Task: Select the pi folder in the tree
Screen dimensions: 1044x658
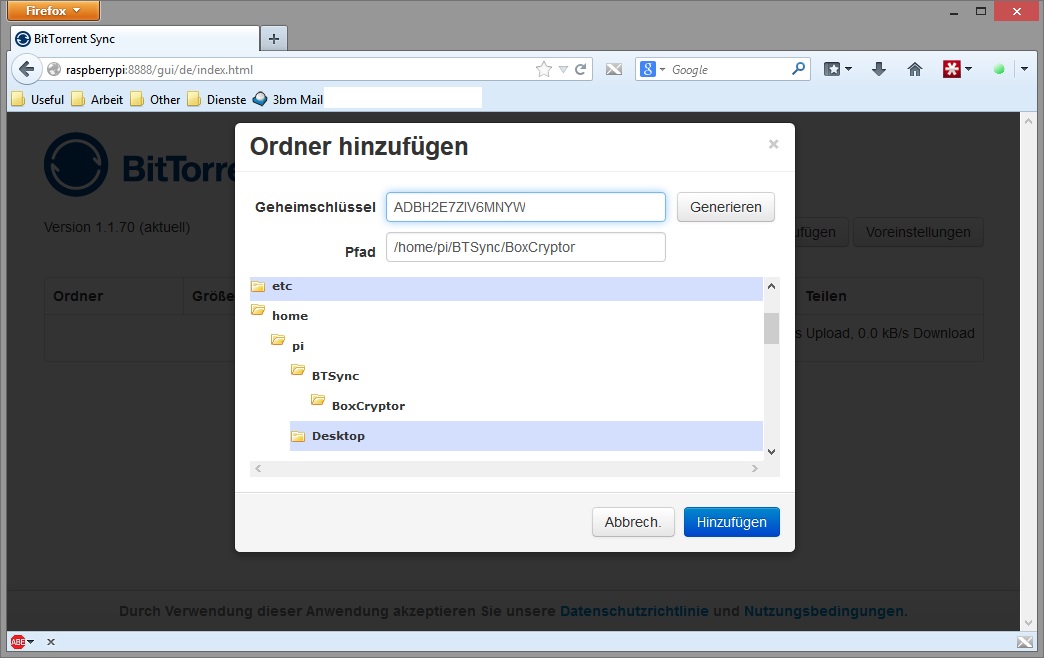Action: coord(298,346)
